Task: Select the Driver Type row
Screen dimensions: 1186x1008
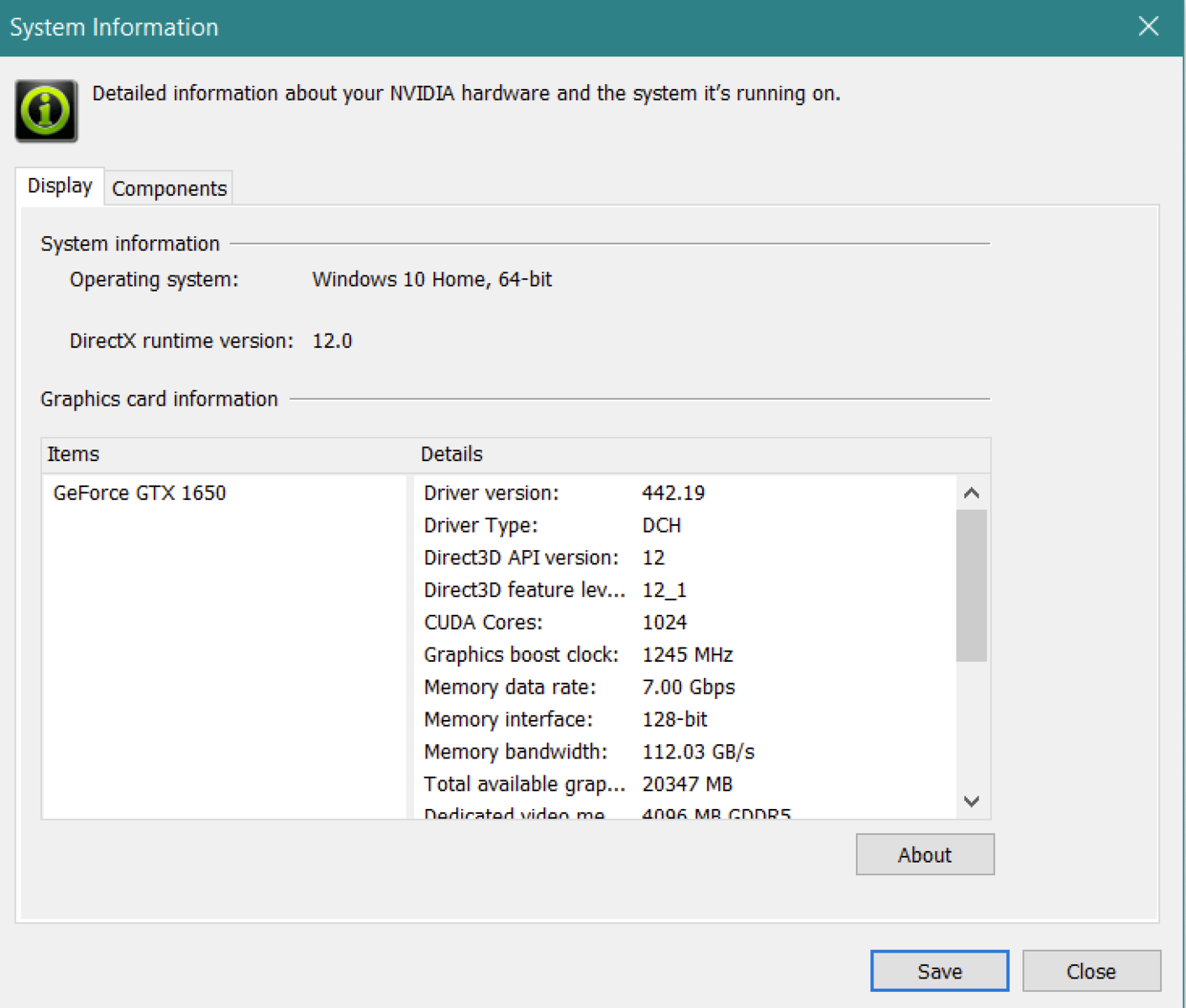Action: pyautogui.click(x=553, y=526)
